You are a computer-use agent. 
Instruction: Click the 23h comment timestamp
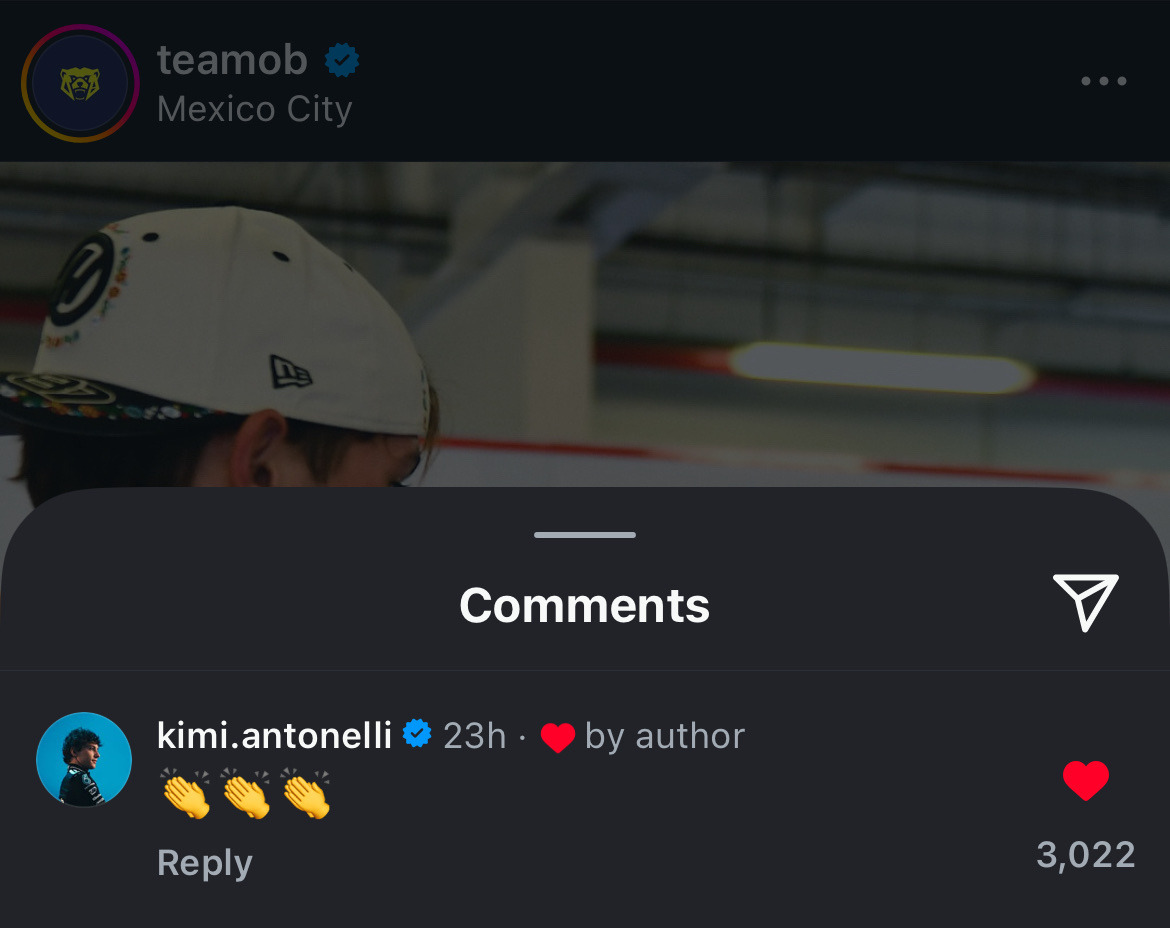[475, 736]
